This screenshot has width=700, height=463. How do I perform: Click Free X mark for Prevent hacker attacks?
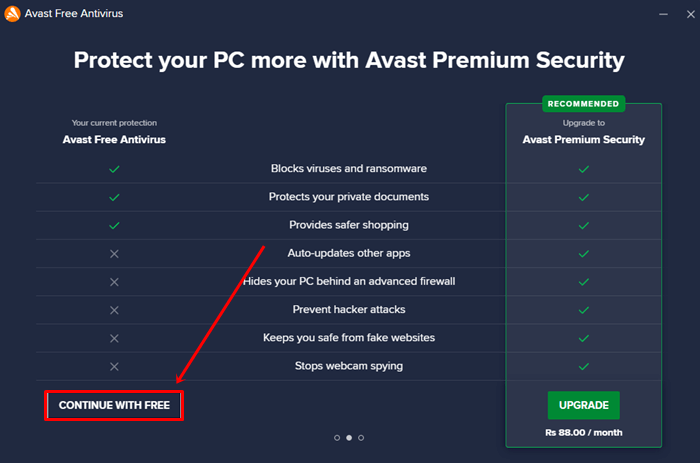point(114,310)
